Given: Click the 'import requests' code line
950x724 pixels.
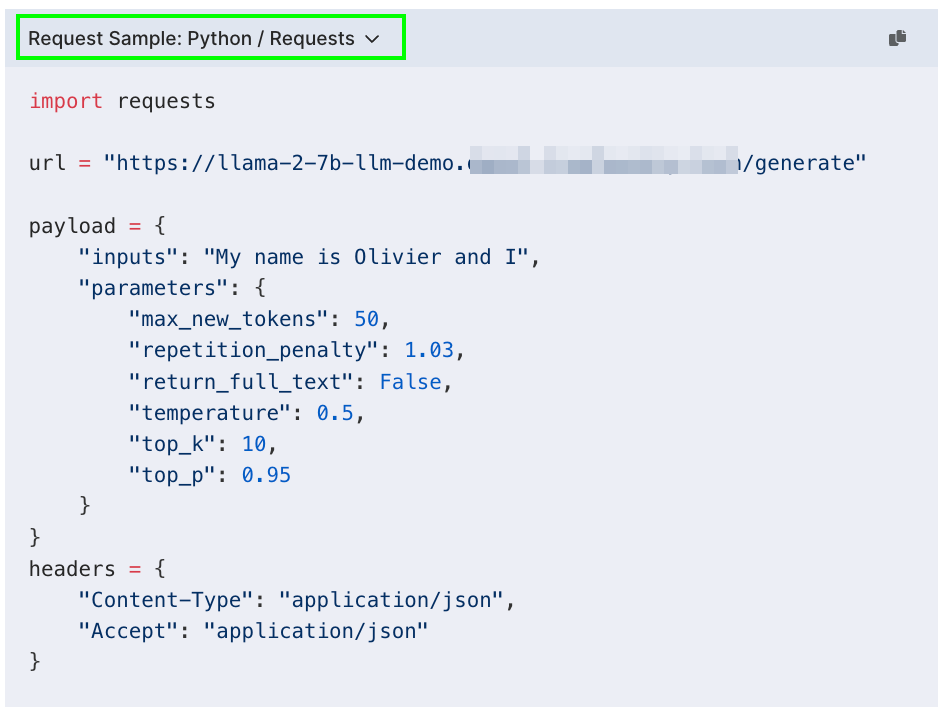Looking at the screenshot, I should tap(122, 101).
